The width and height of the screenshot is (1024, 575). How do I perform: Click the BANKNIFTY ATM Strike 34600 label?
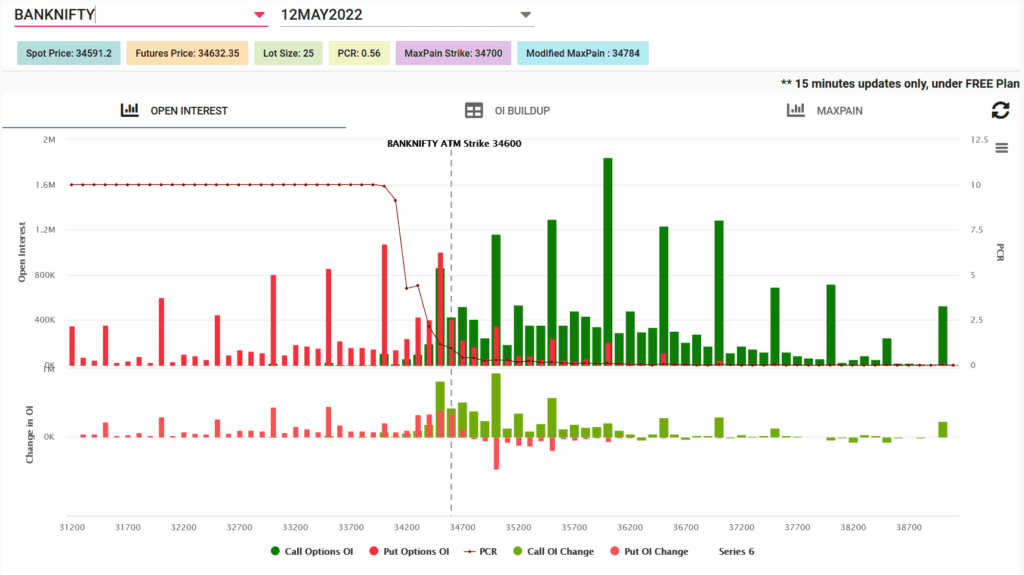pos(454,144)
